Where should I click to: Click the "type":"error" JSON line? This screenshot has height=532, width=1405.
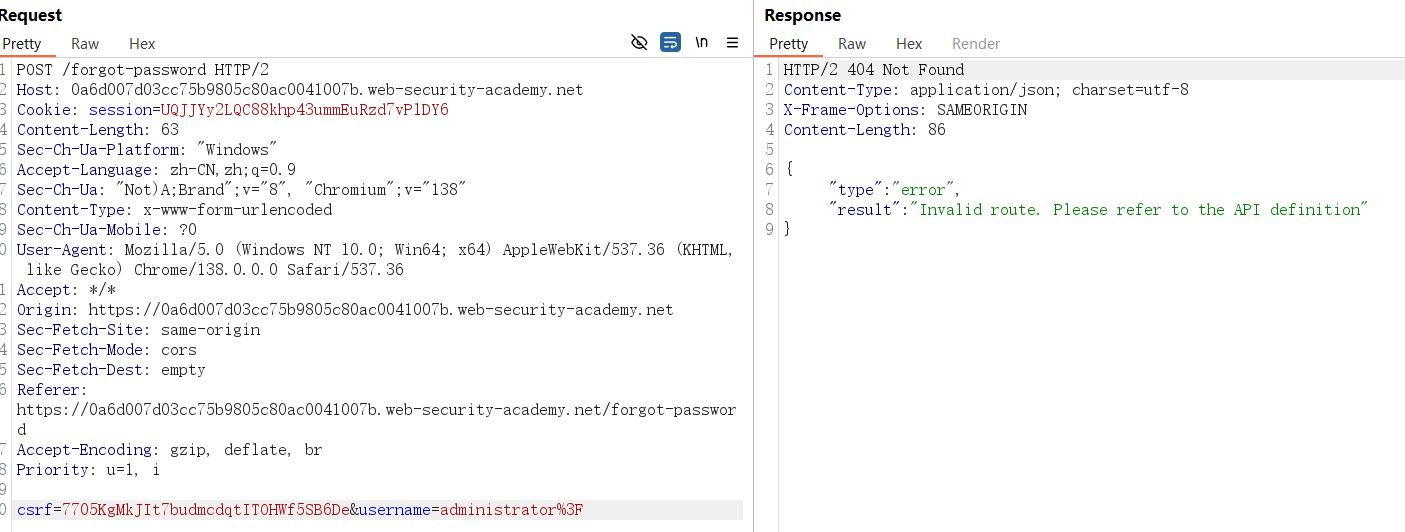tap(895, 190)
